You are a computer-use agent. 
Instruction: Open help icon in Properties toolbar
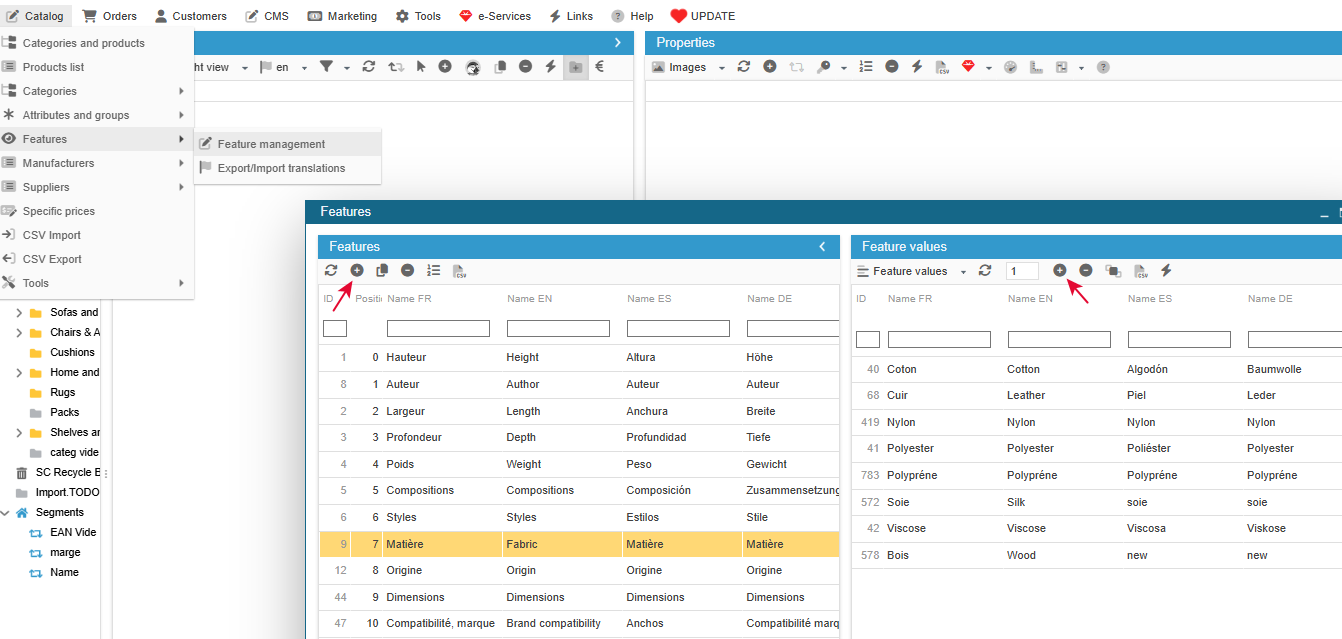tap(1103, 67)
